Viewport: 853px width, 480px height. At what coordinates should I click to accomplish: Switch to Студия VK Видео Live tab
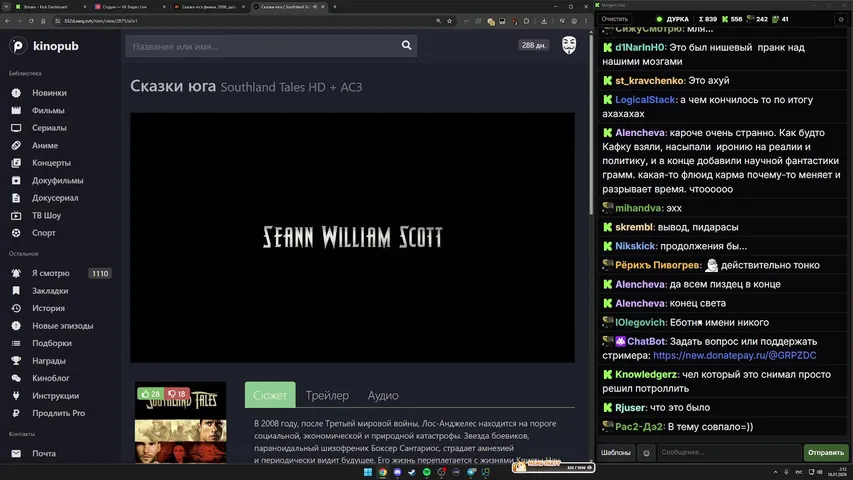[x=129, y=7]
